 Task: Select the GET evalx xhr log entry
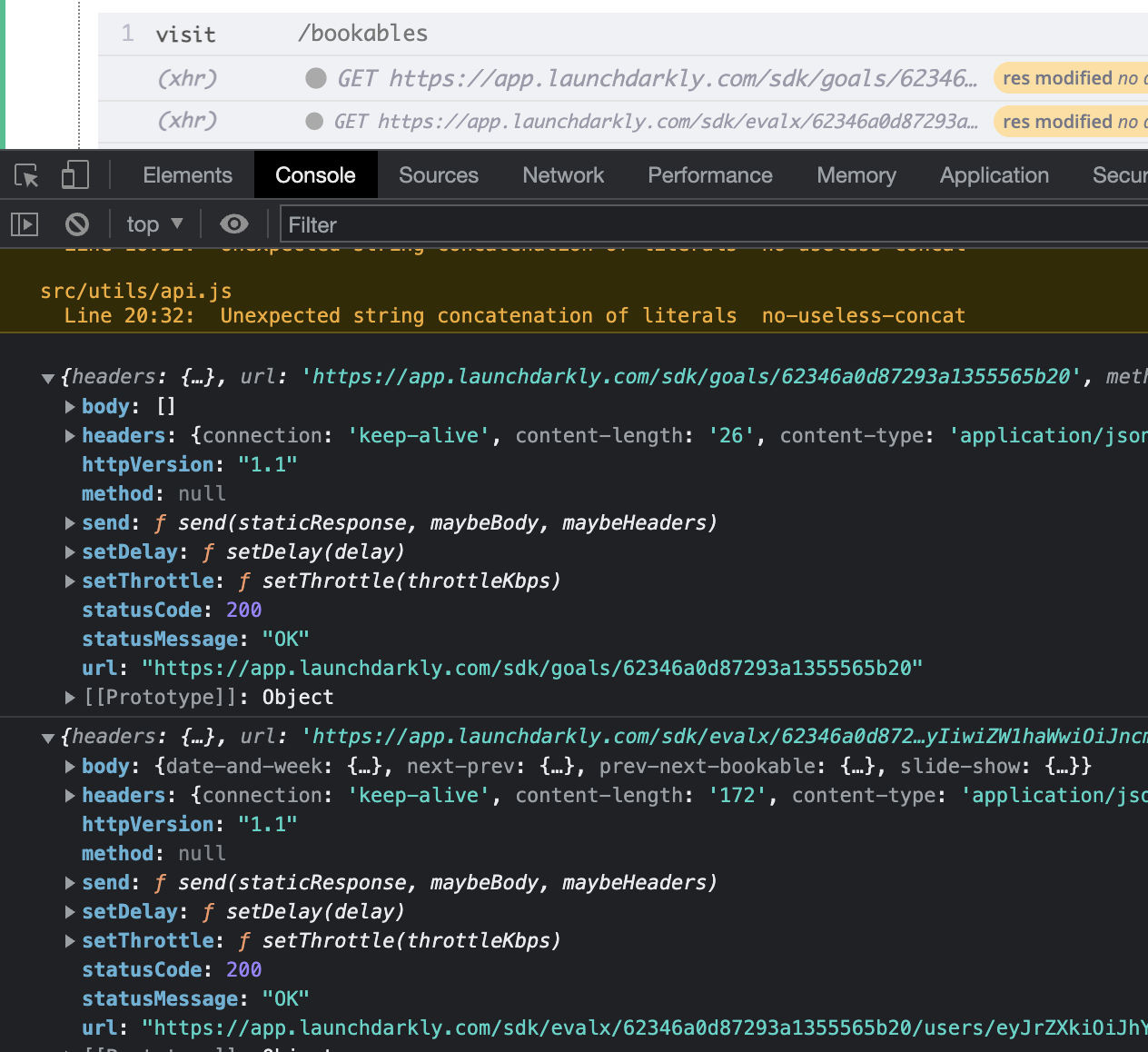click(623, 121)
